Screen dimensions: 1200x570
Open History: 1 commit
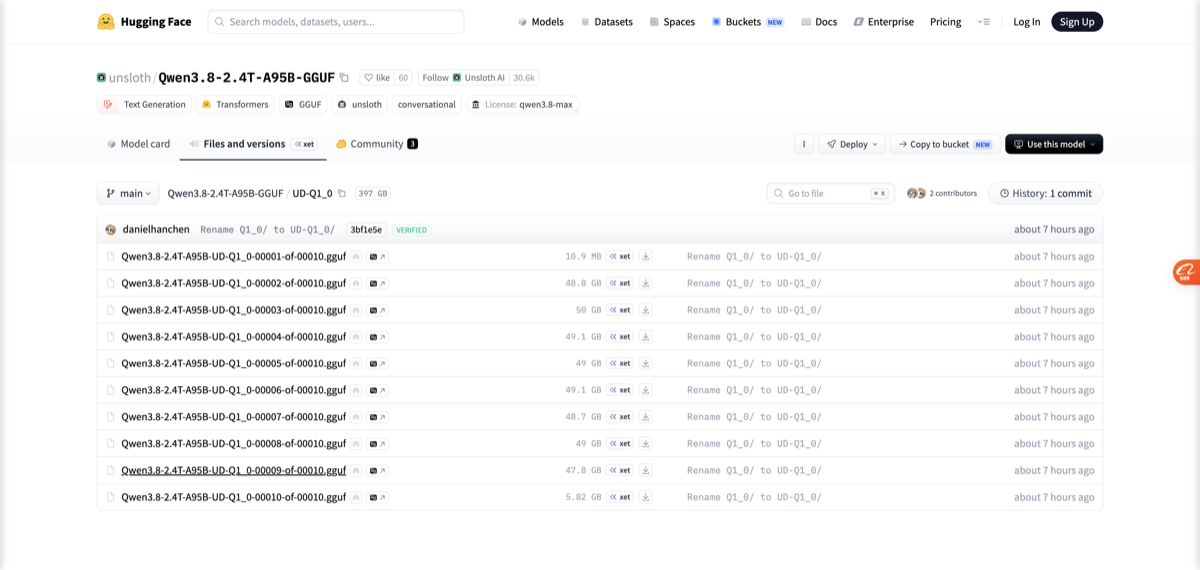click(1045, 194)
